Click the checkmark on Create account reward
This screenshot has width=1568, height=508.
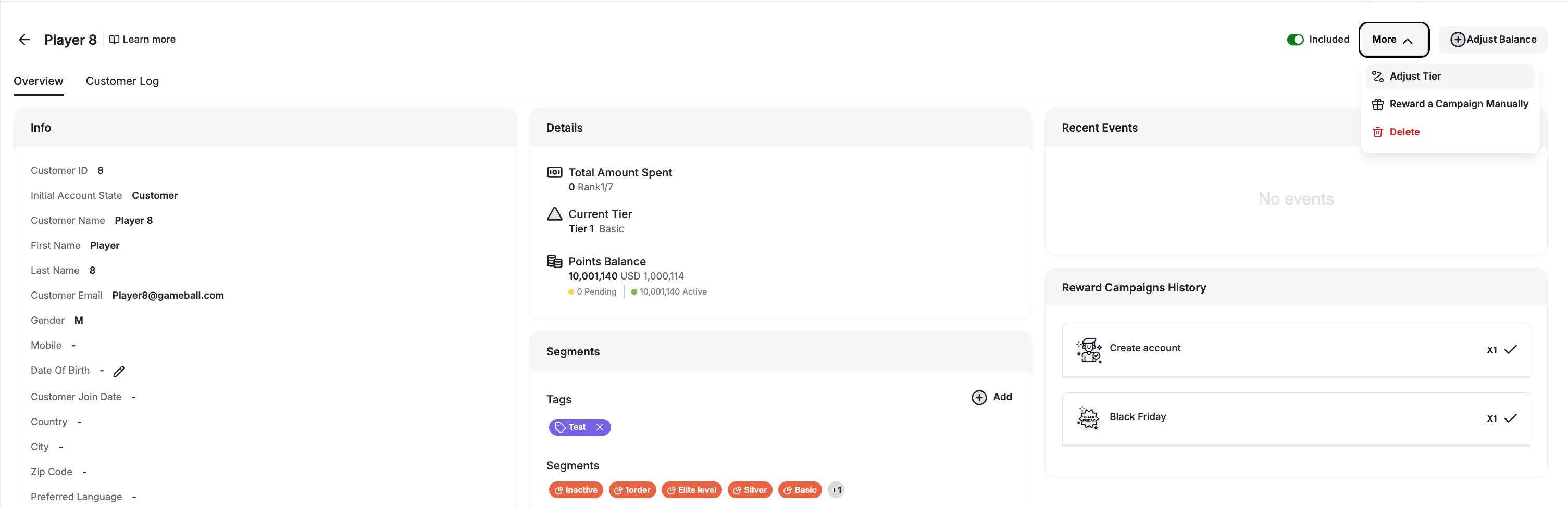coord(1512,350)
